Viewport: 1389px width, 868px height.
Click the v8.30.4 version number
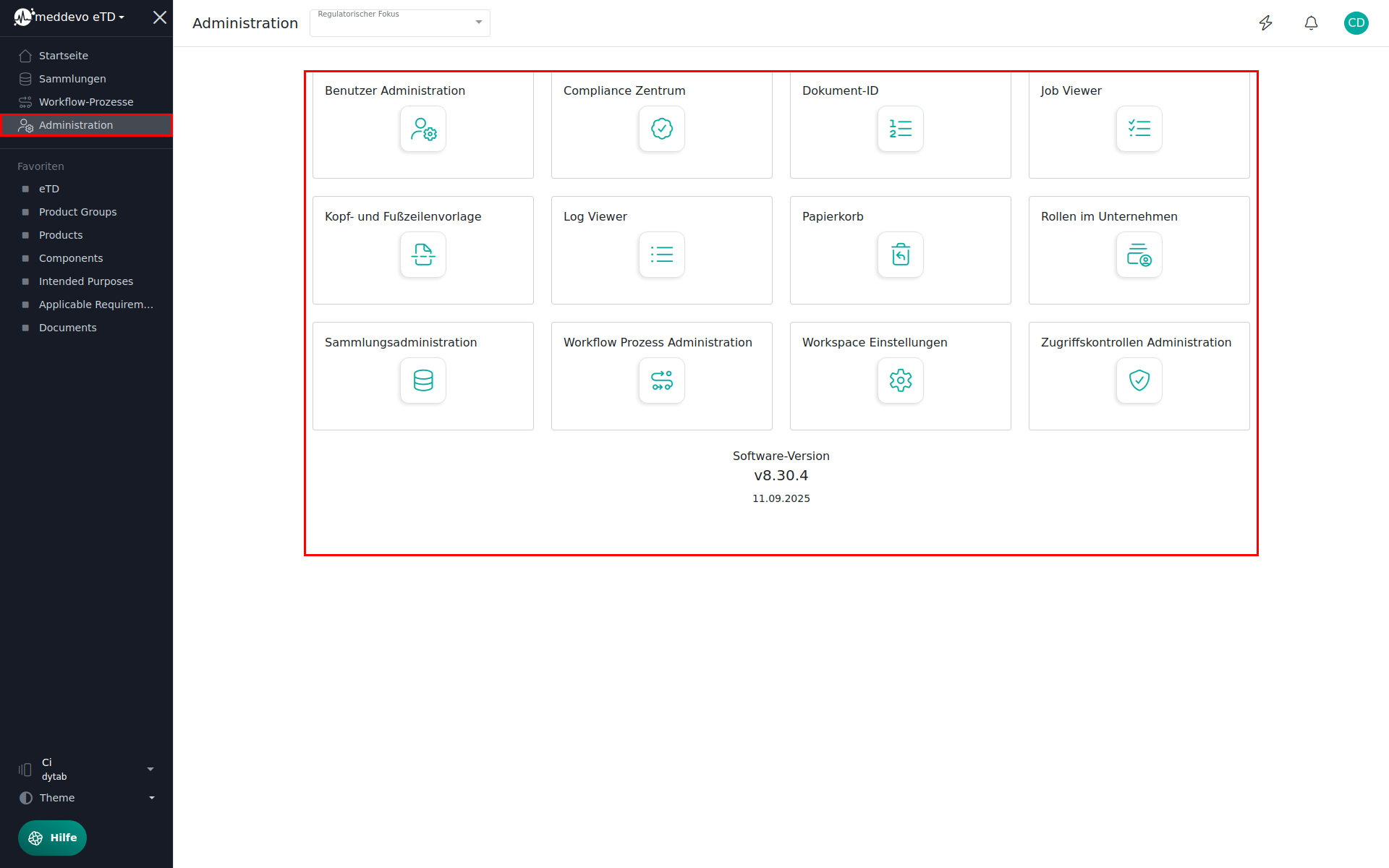pos(781,475)
